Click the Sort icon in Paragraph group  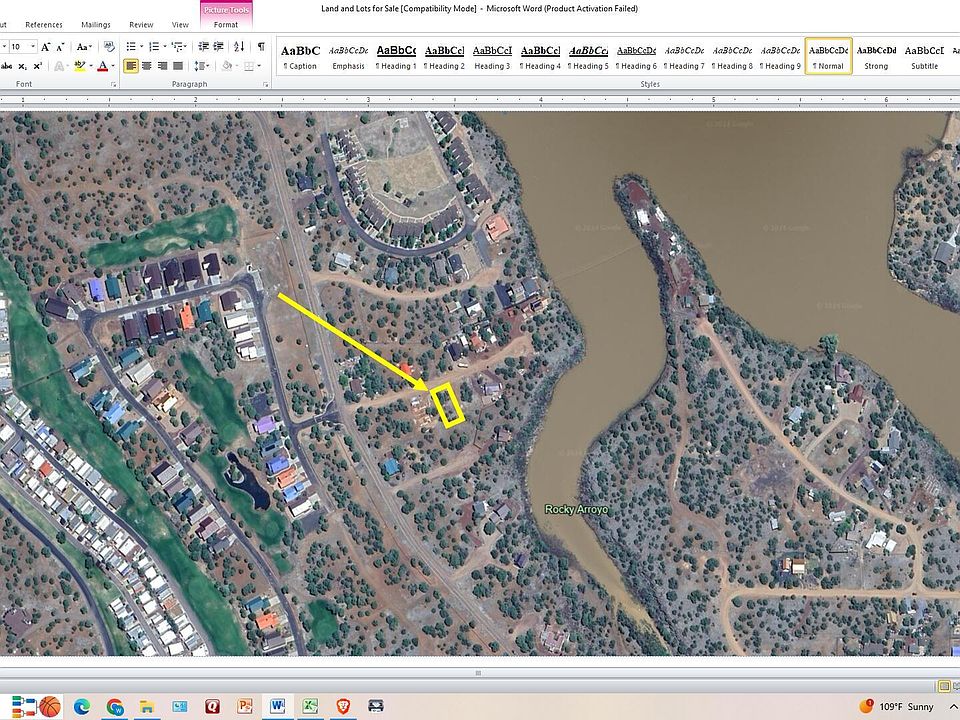click(239, 47)
